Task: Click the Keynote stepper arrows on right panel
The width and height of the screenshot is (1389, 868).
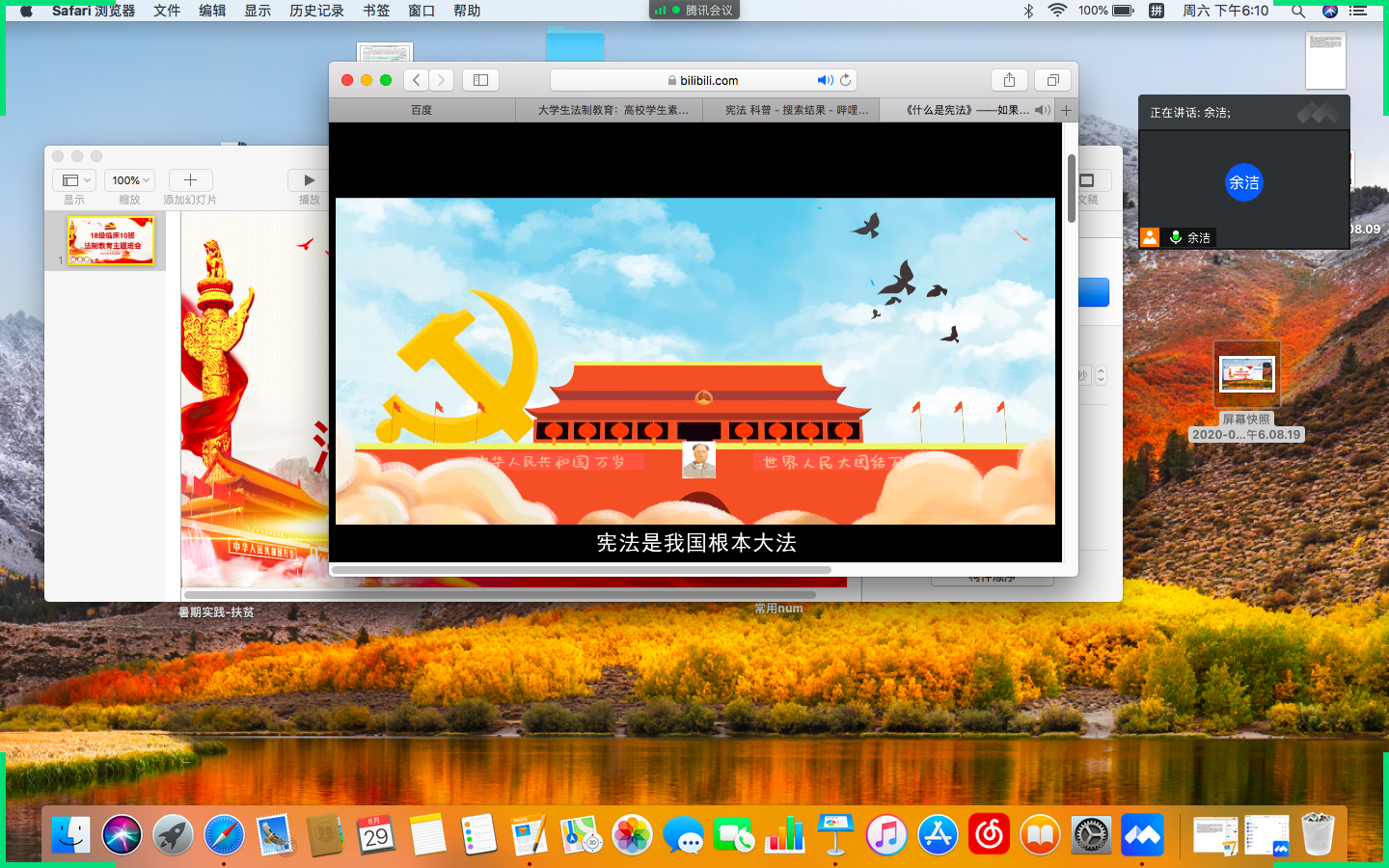Action: (x=1101, y=375)
